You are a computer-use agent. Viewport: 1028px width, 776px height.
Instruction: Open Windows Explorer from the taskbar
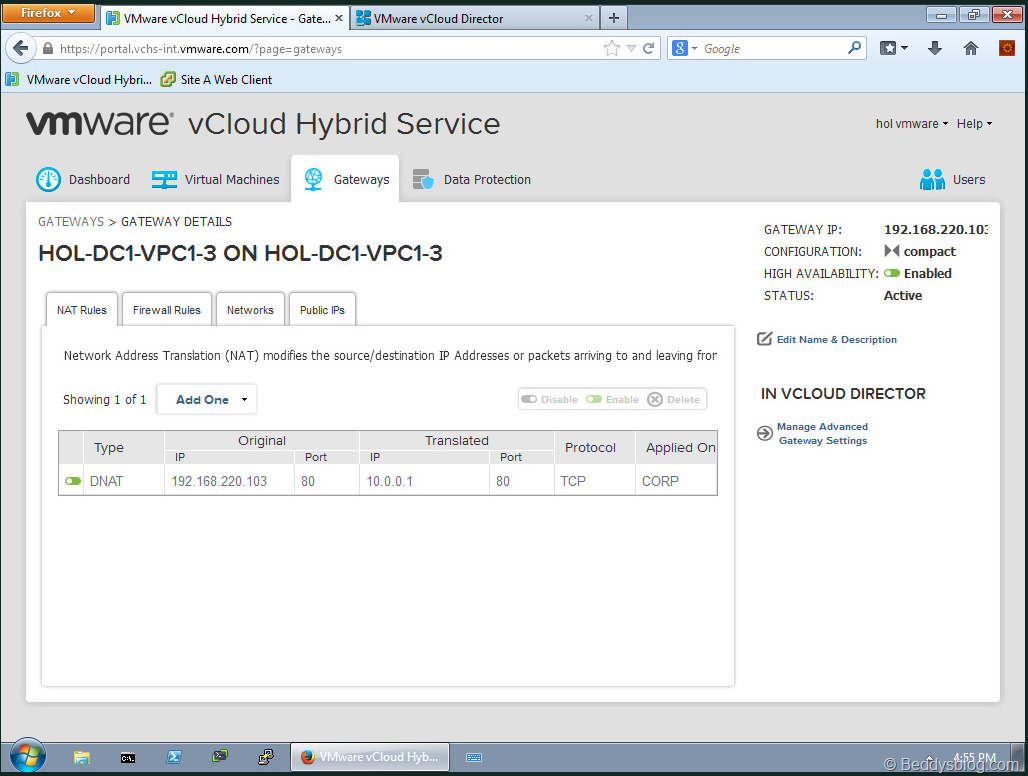pos(82,758)
